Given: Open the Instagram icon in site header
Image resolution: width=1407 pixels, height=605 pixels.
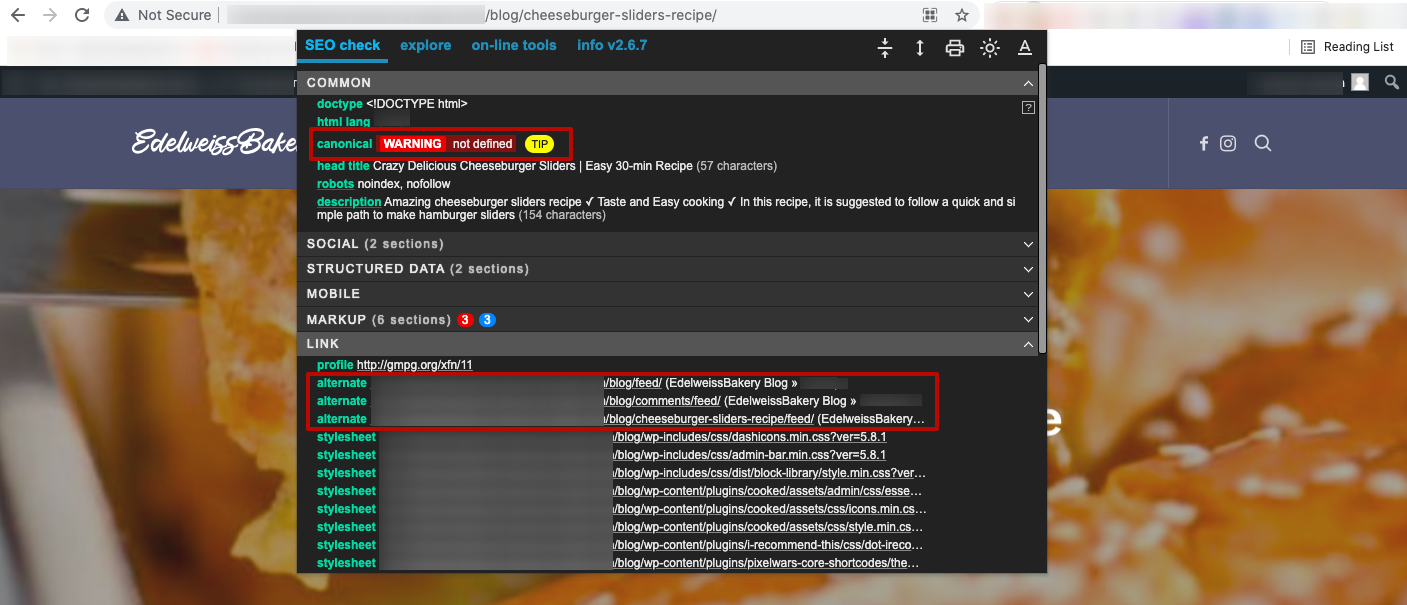Looking at the screenshot, I should click(x=1228, y=143).
